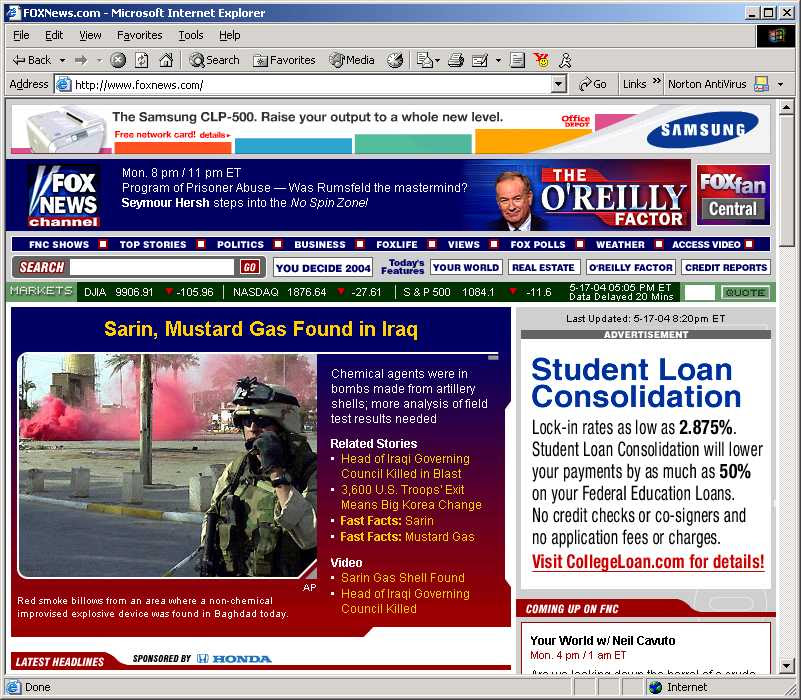Open the Forward button history dropdown

100,60
